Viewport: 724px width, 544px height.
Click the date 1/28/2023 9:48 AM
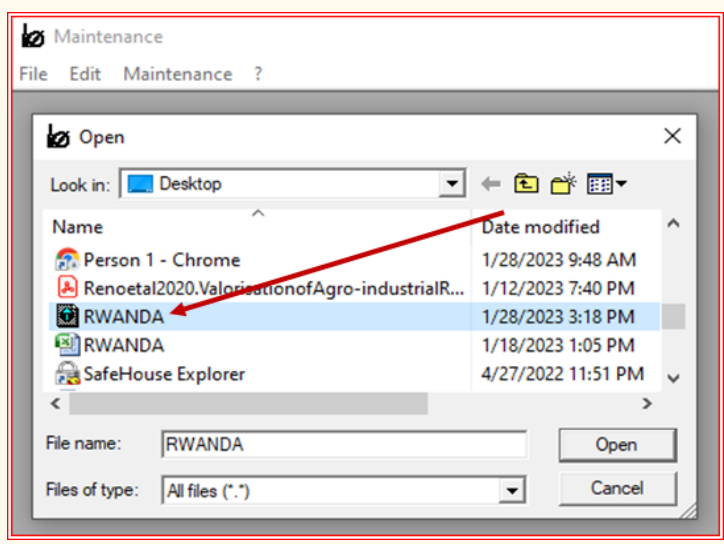(559, 260)
